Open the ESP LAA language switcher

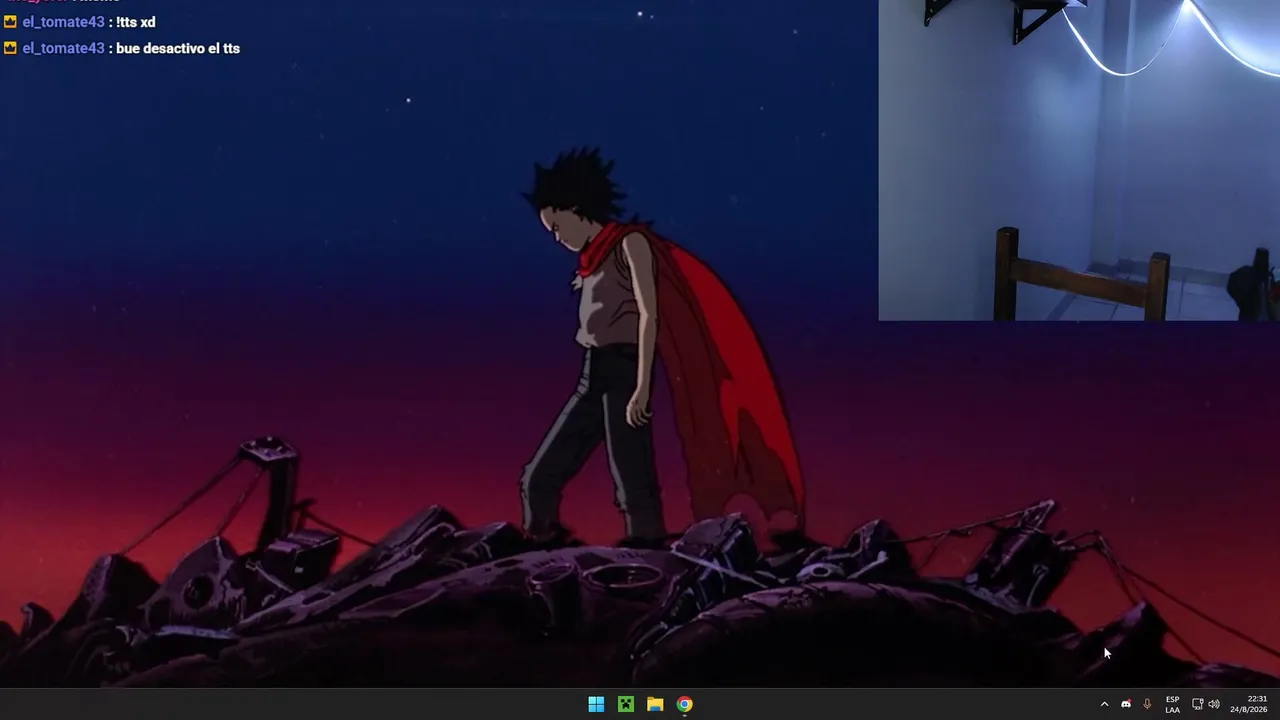1172,704
